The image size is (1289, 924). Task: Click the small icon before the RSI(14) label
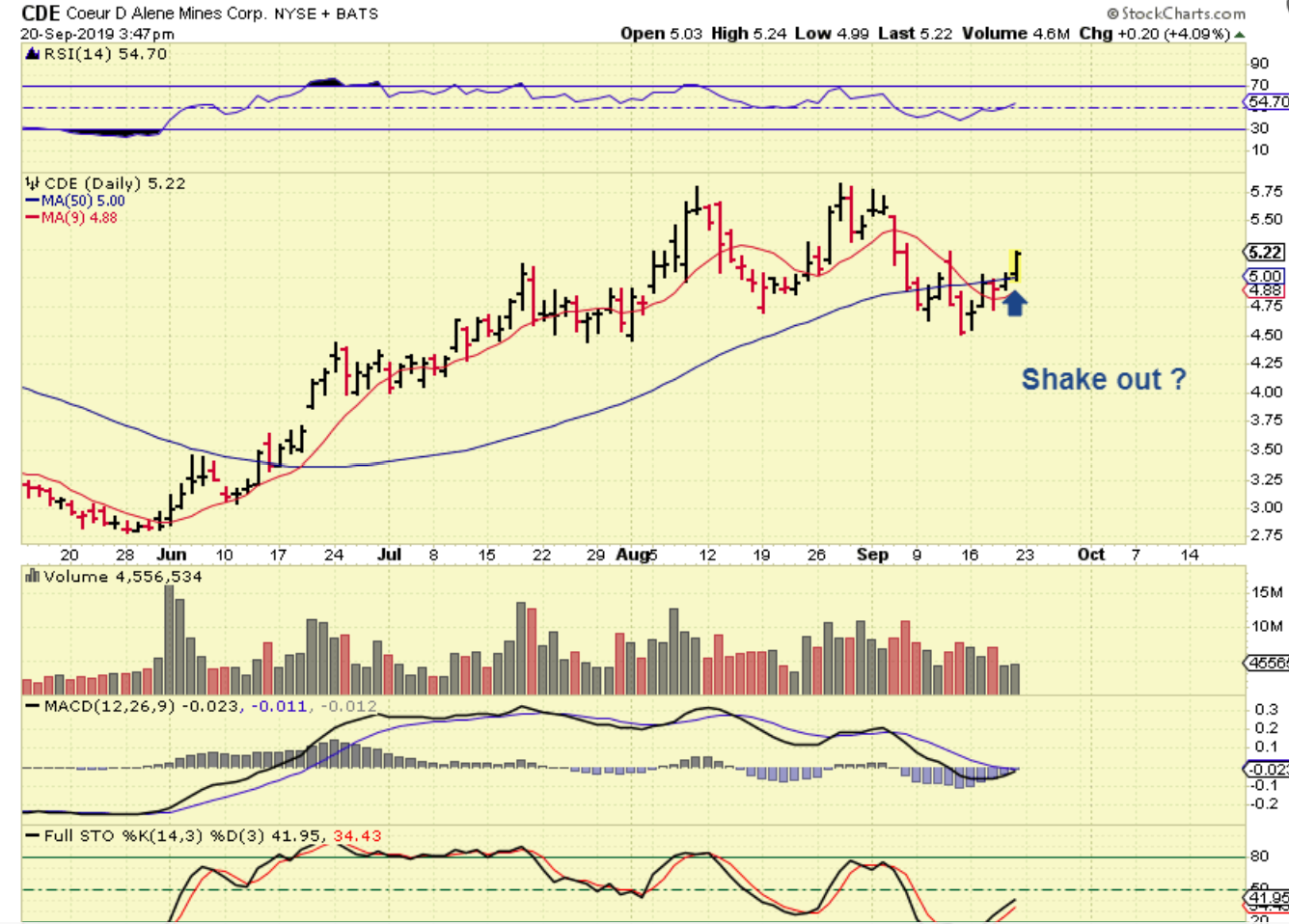pyautogui.click(x=33, y=54)
